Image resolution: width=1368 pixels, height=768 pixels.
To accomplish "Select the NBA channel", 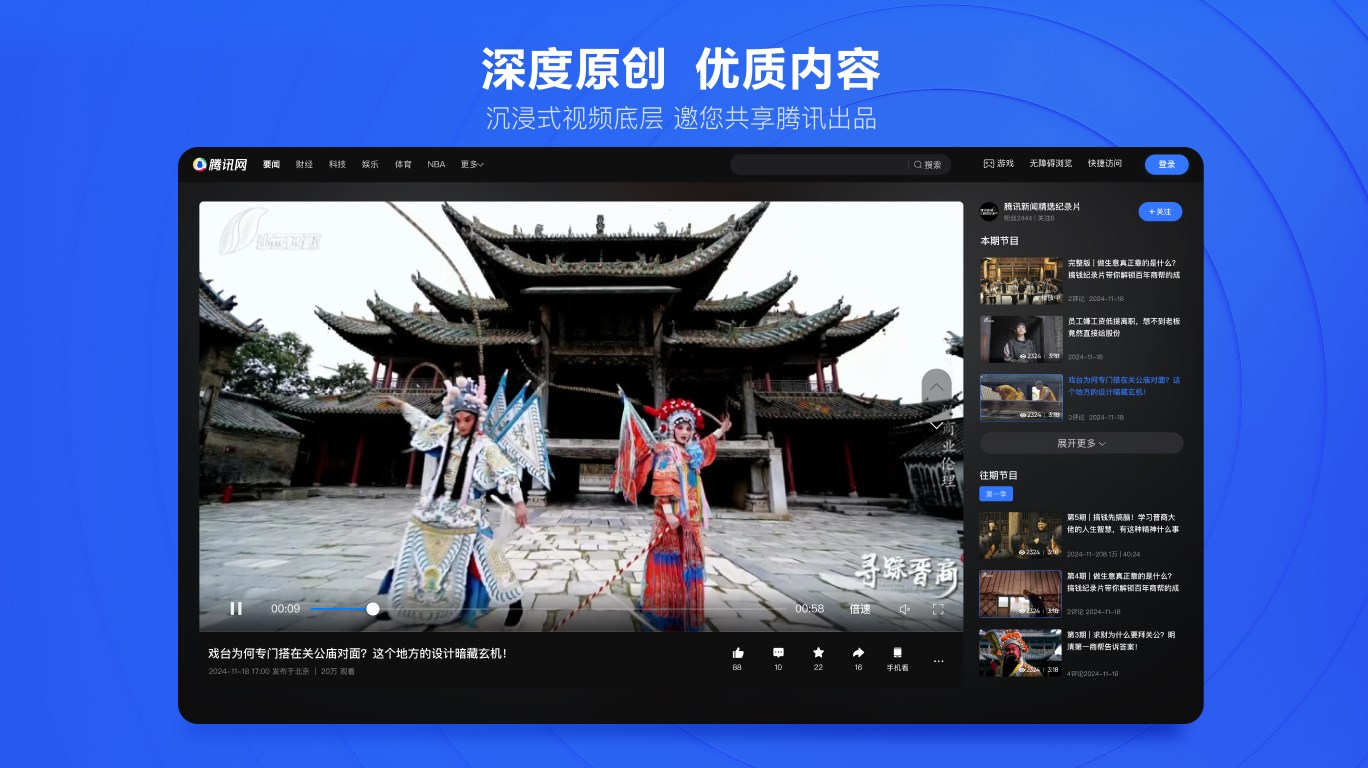I will click(x=436, y=164).
